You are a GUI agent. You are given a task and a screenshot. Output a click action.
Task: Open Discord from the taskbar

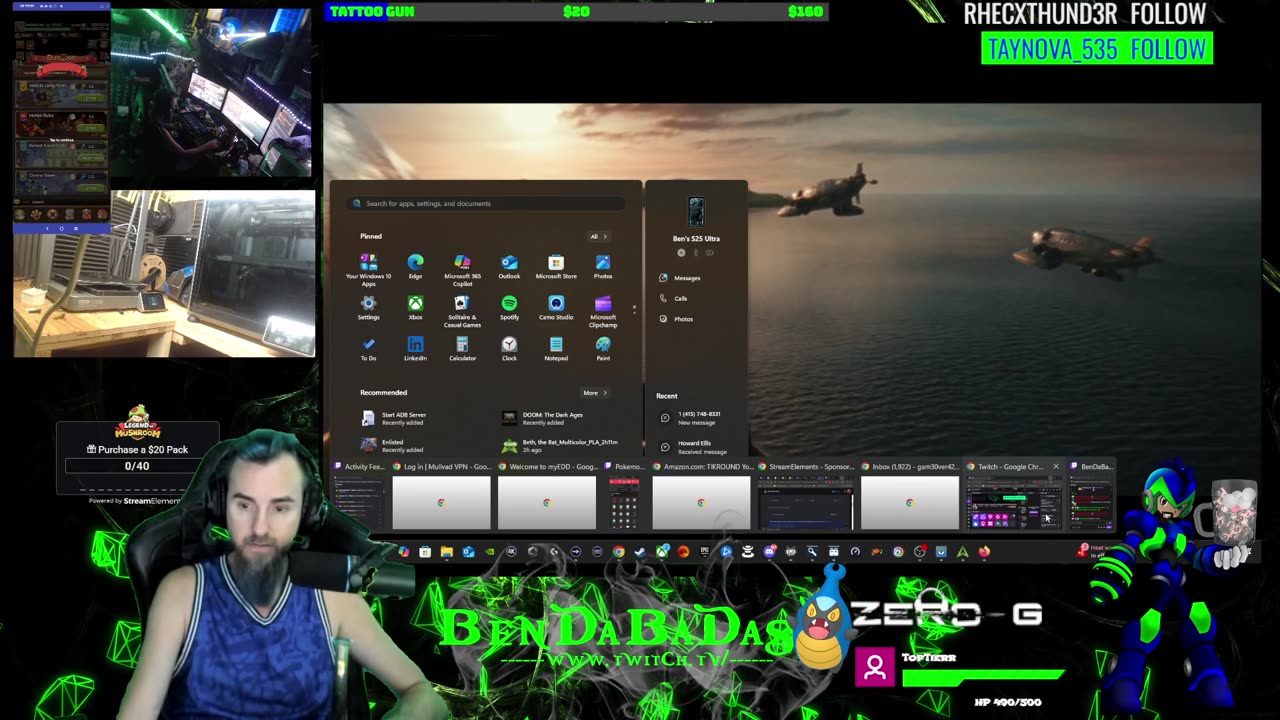pos(770,551)
